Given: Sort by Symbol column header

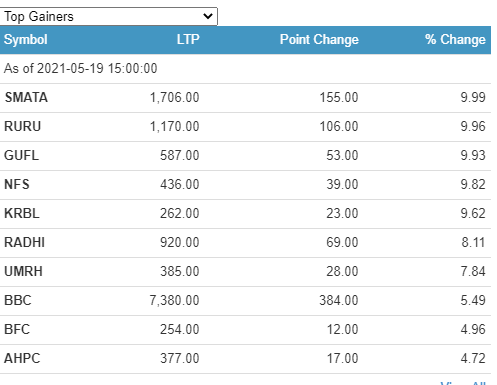Looking at the screenshot, I should point(26,40).
